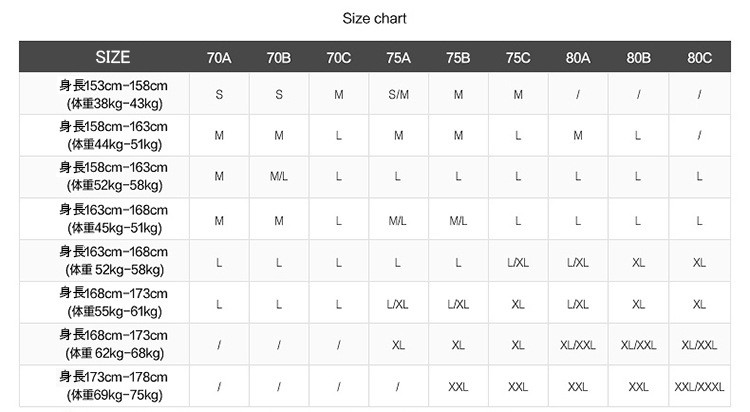Select the L/XL cell under 75C

(518, 263)
